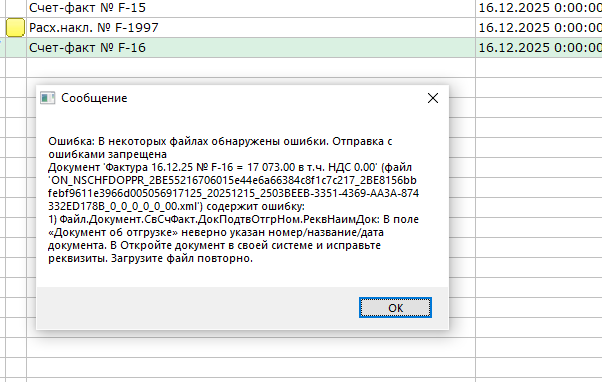This screenshot has width=602, height=382.
Task: Click the error message text in dialog
Action: click(x=233, y=200)
